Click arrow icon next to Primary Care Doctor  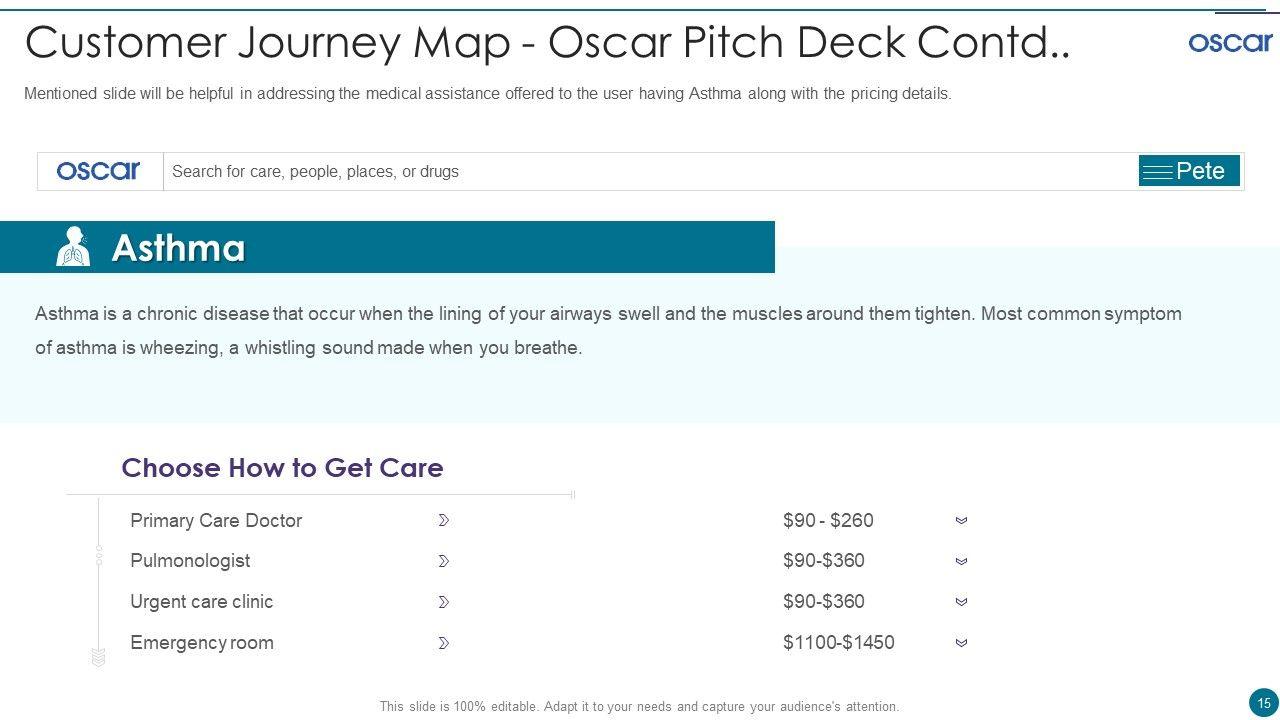[443, 521]
